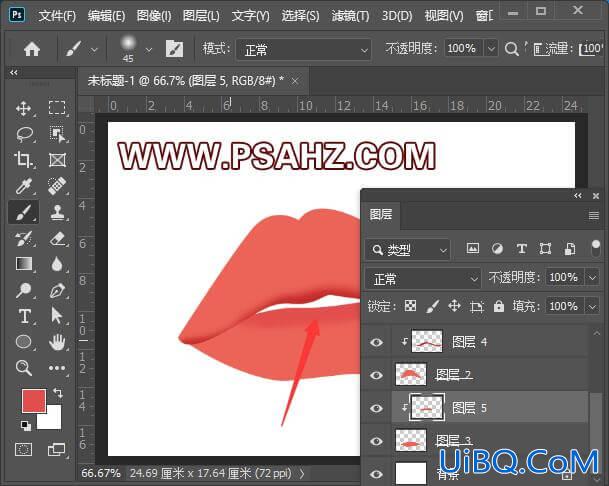Filter layers by smart objects

[x=570, y=249]
